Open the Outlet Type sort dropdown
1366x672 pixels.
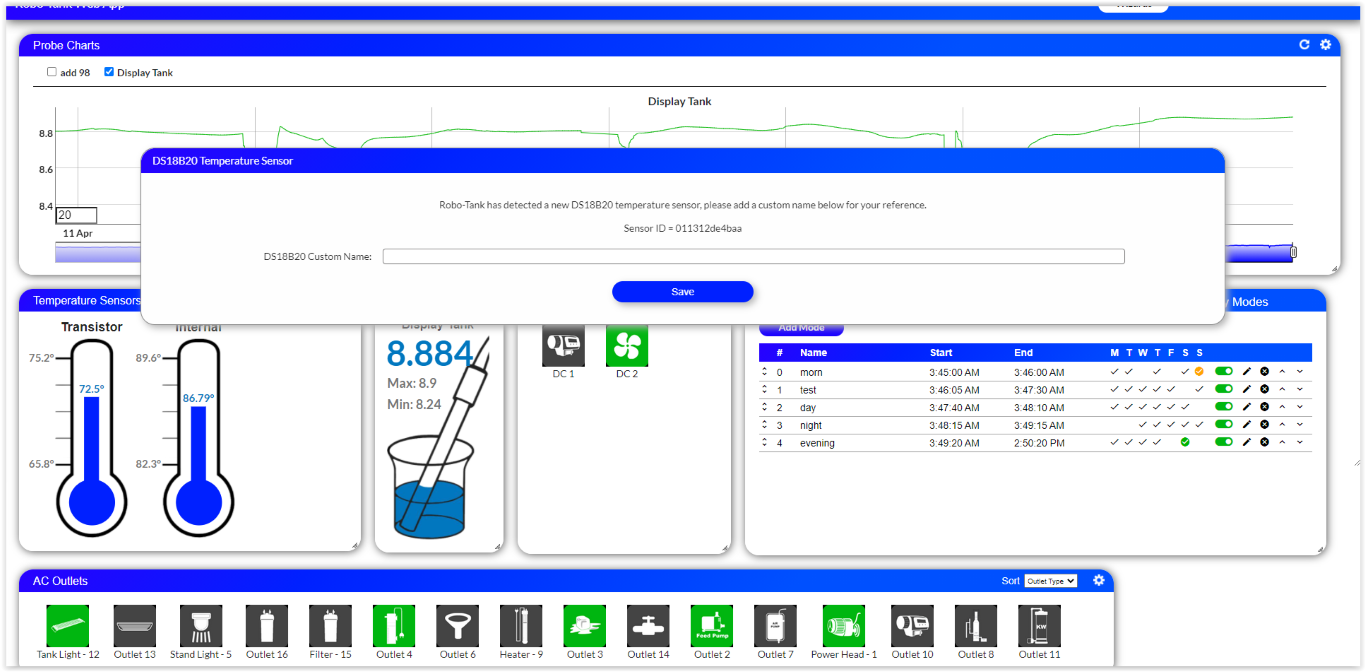coord(1050,581)
